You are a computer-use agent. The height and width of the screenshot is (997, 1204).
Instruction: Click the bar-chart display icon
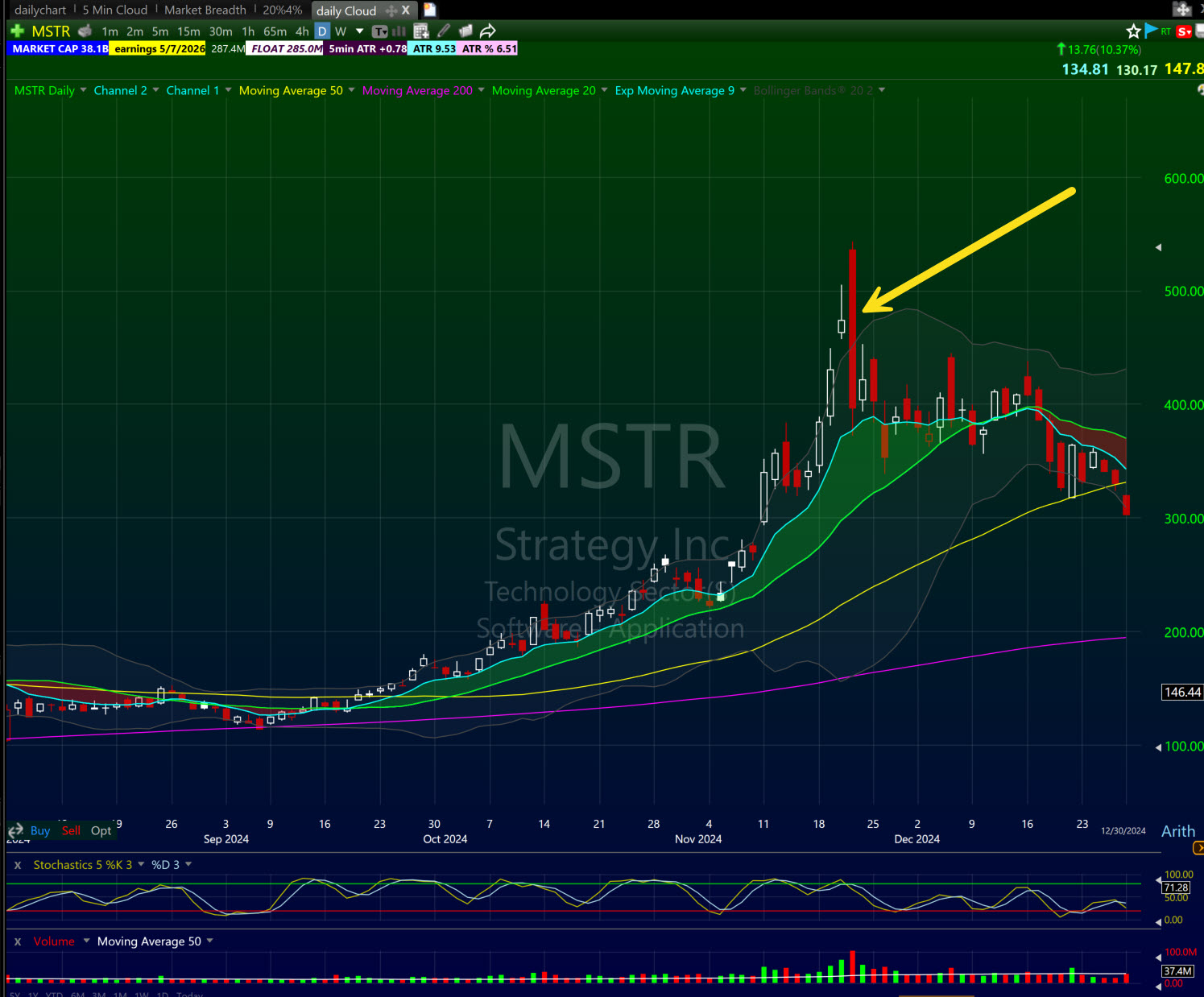[399, 31]
